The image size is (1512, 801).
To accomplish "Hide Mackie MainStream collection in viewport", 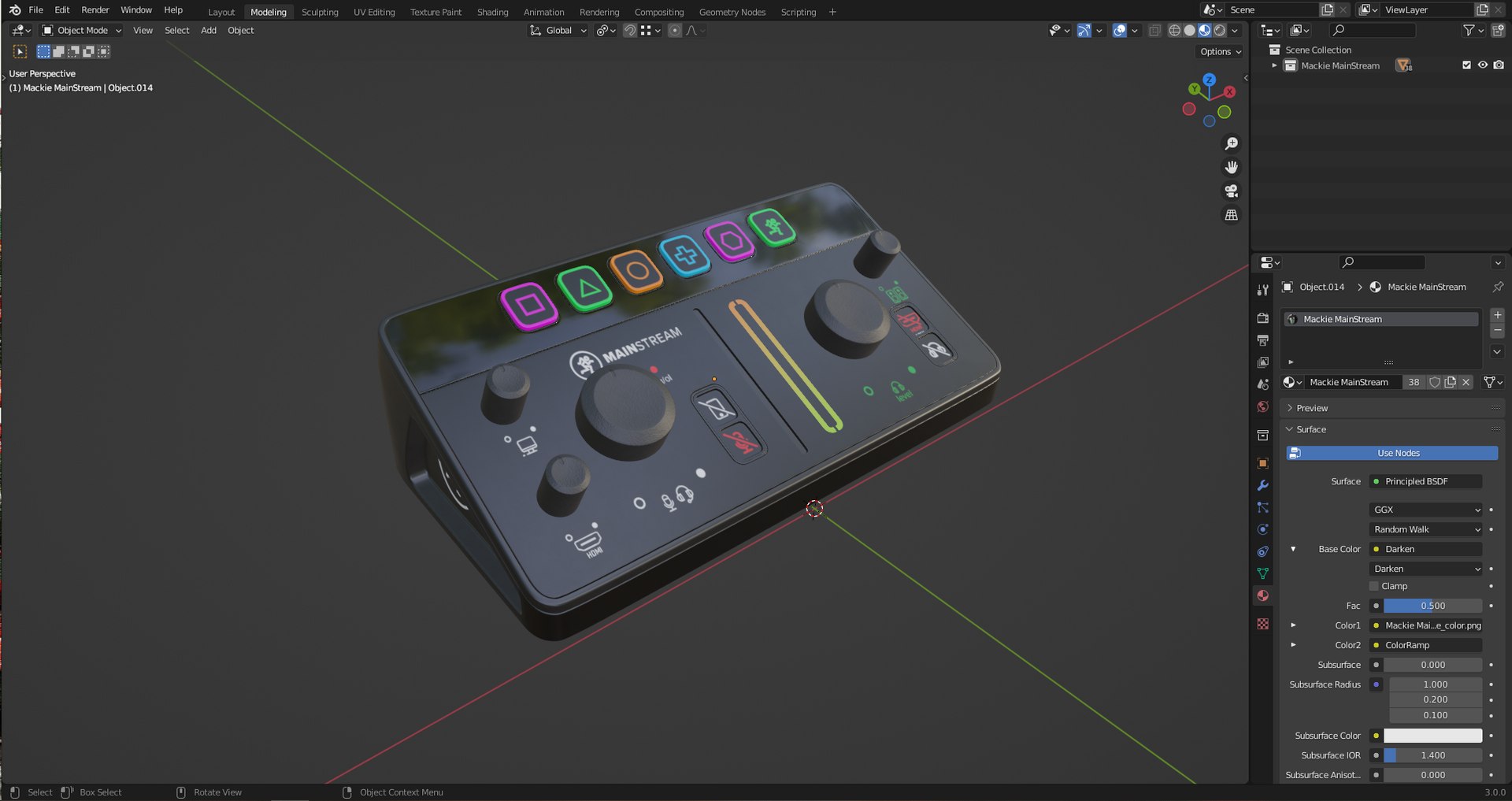I will (1482, 65).
